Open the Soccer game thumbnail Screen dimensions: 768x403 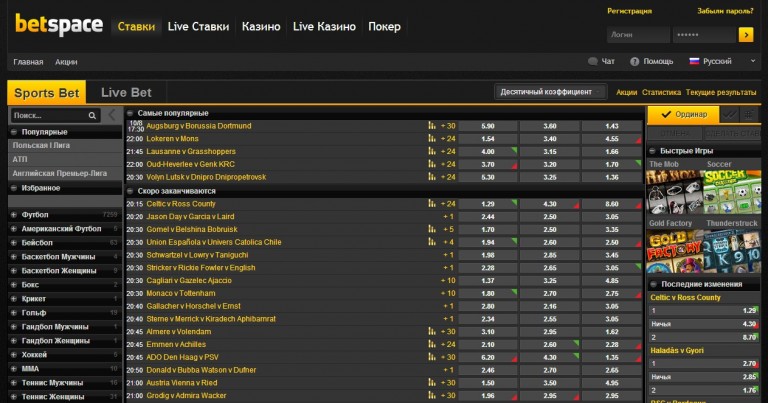click(x=732, y=191)
